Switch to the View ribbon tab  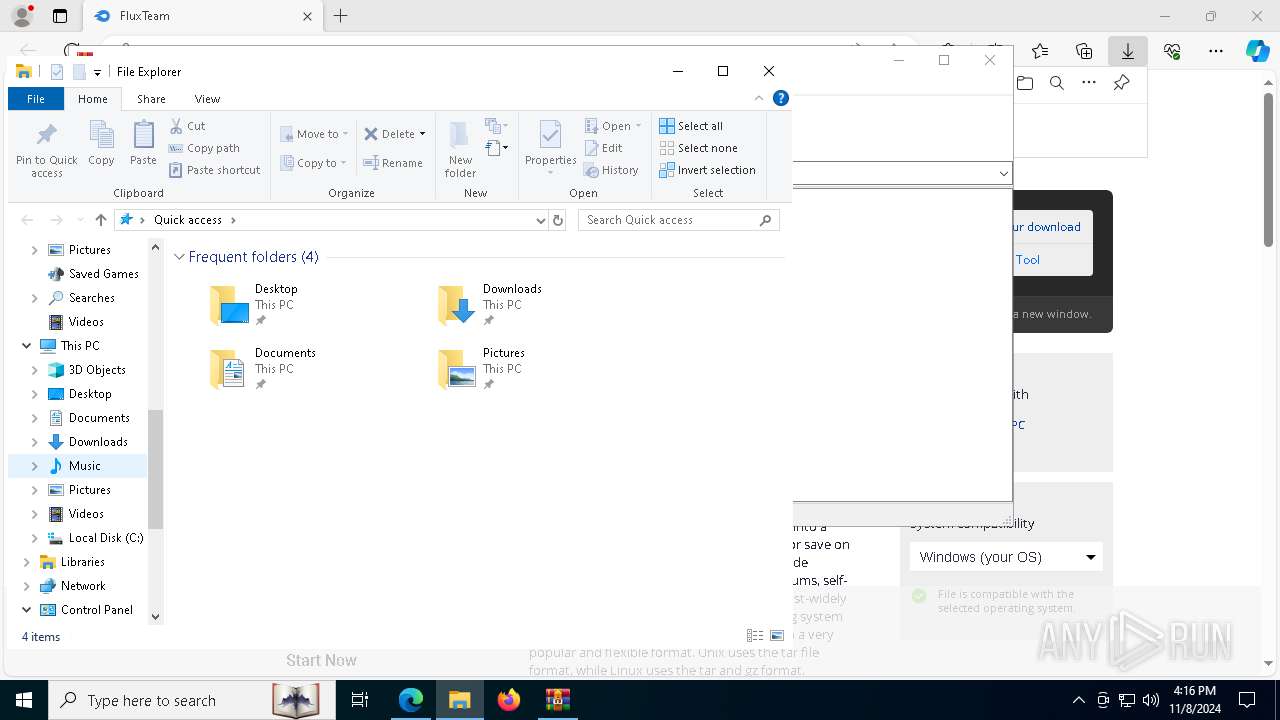(207, 99)
